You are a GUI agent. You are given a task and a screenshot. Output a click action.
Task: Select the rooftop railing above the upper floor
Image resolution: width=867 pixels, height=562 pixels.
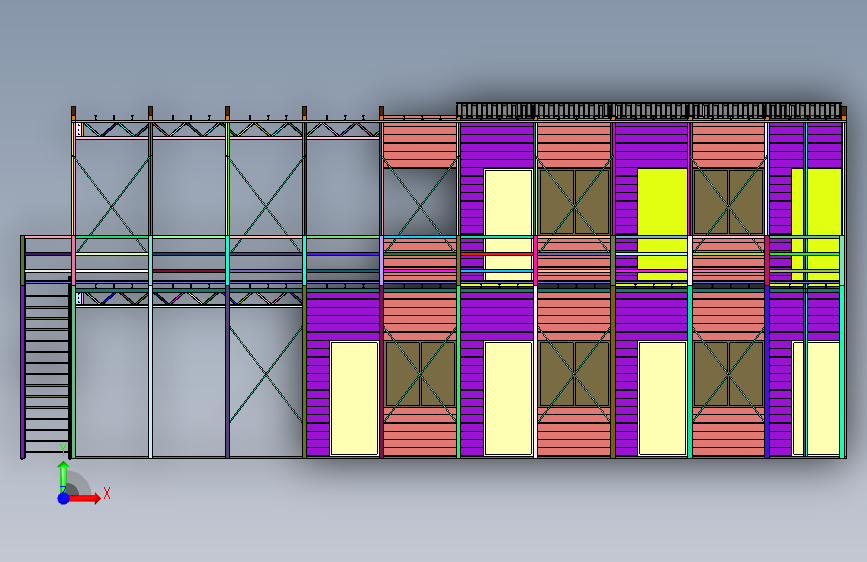click(649, 110)
